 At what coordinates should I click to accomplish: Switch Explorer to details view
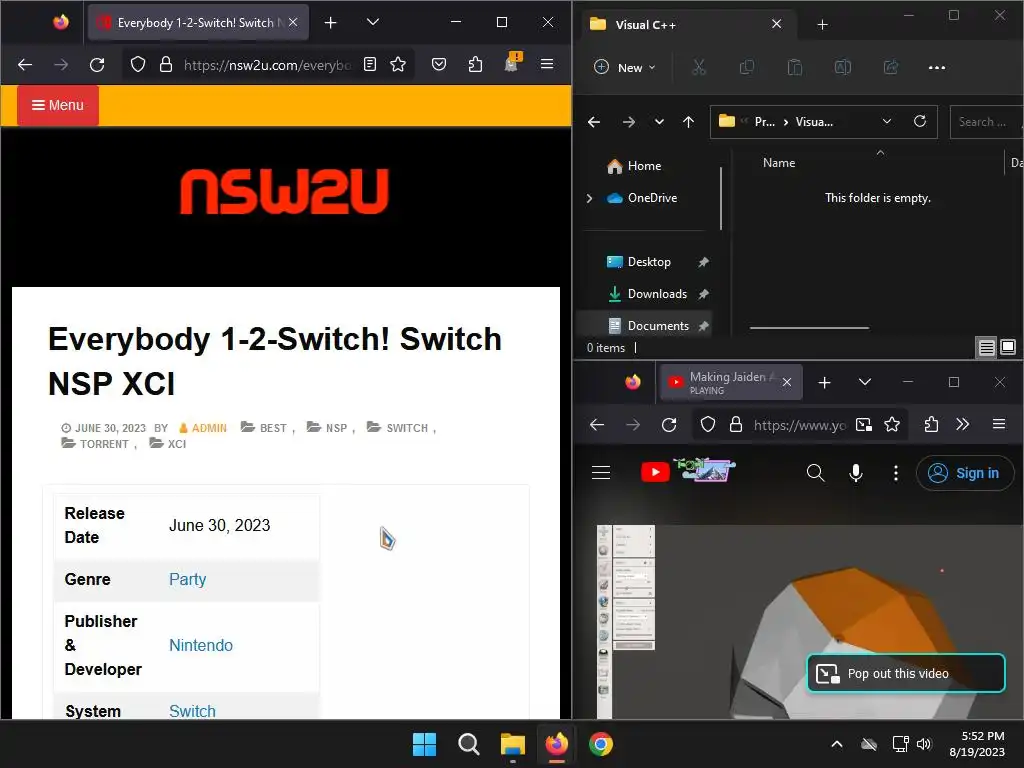[986, 348]
